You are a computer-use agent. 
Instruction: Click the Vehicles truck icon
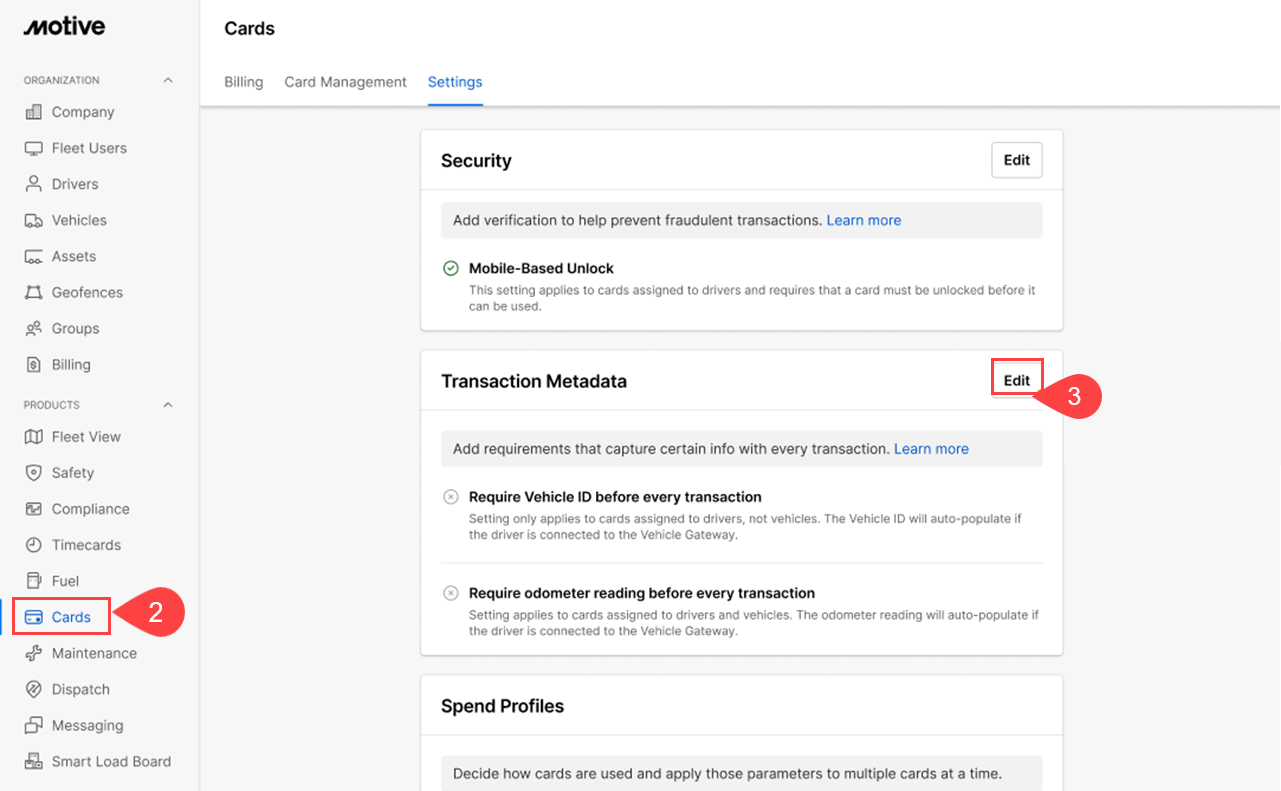(x=34, y=220)
